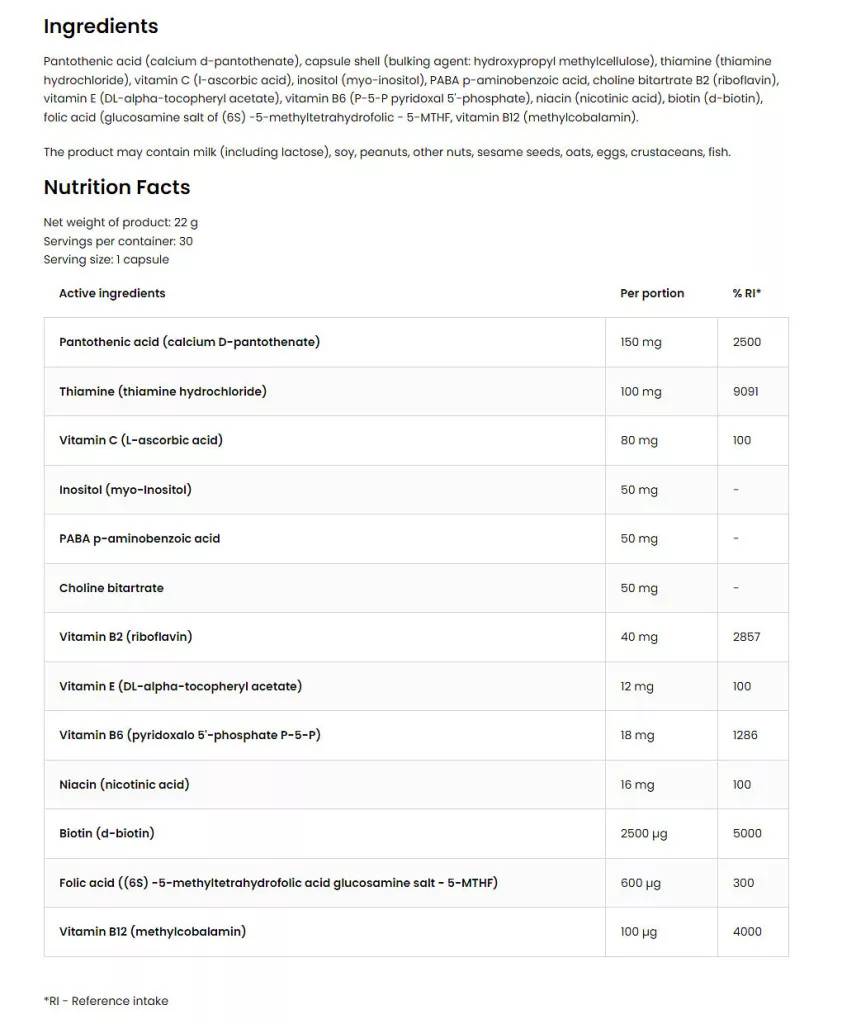Viewport: 842px width, 1024px height.
Task: Click the % RI* column header
Action: click(746, 293)
